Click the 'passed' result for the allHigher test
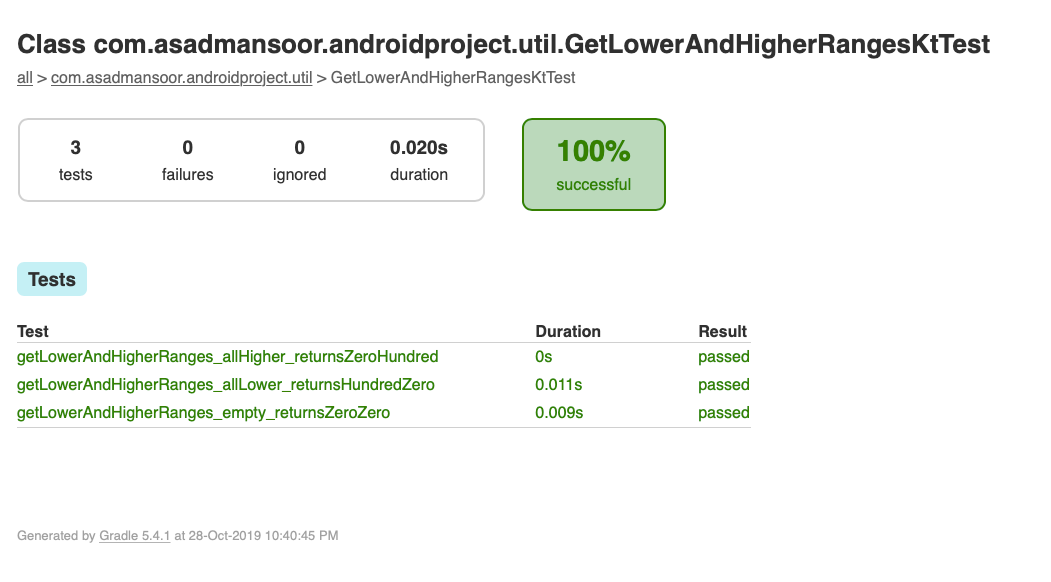1051x582 pixels. coord(723,356)
